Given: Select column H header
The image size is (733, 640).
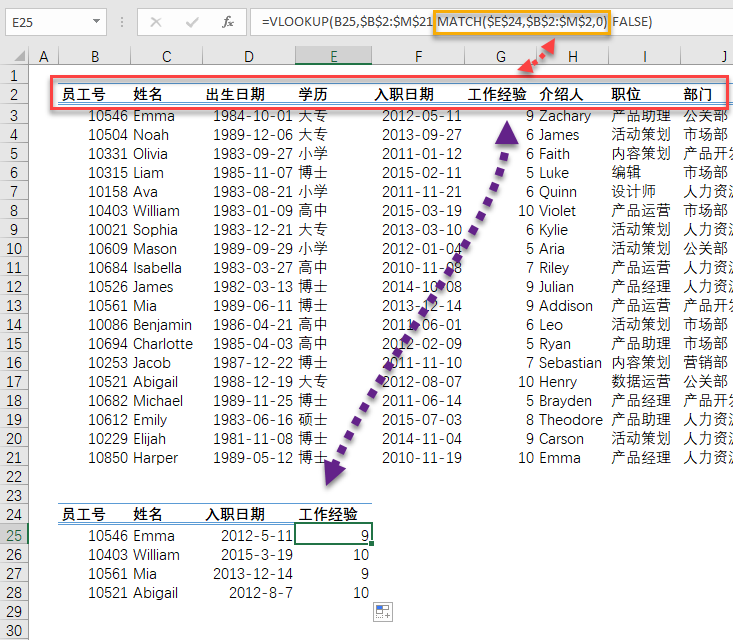Looking at the screenshot, I should click(x=573, y=58).
